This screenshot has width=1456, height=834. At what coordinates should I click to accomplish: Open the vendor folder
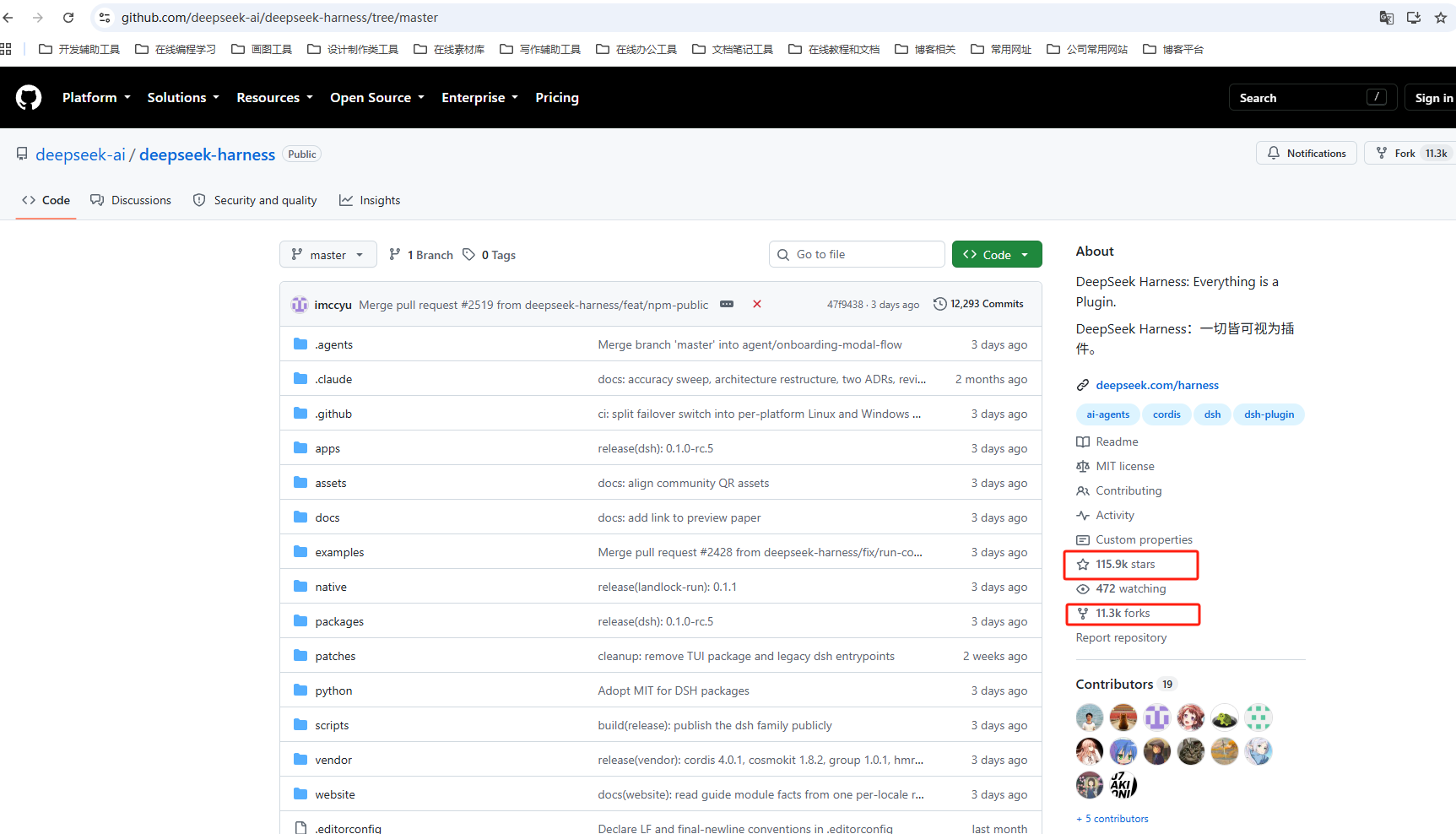(x=333, y=760)
